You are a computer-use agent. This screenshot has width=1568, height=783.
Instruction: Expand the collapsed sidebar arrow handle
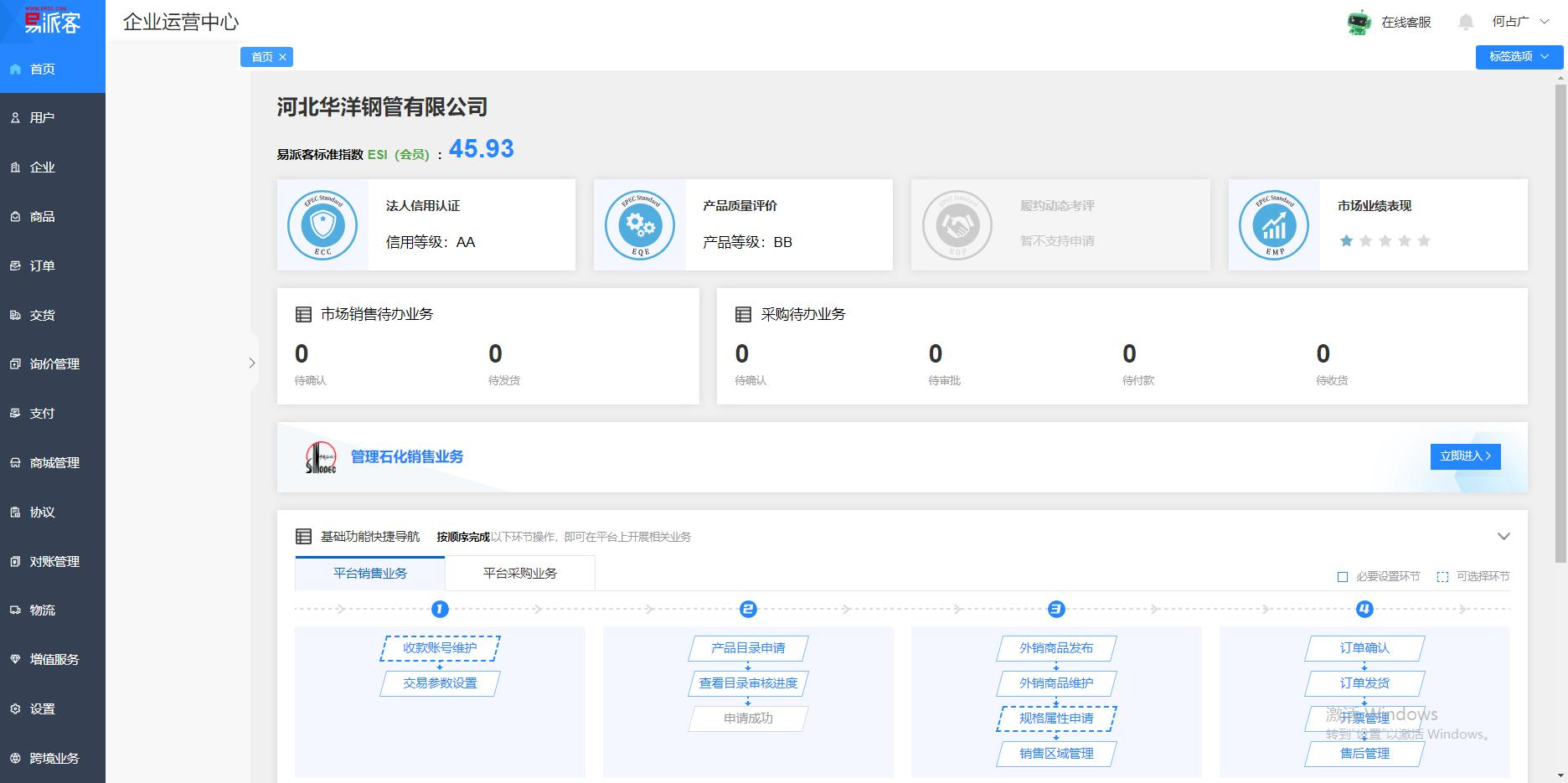tap(251, 363)
